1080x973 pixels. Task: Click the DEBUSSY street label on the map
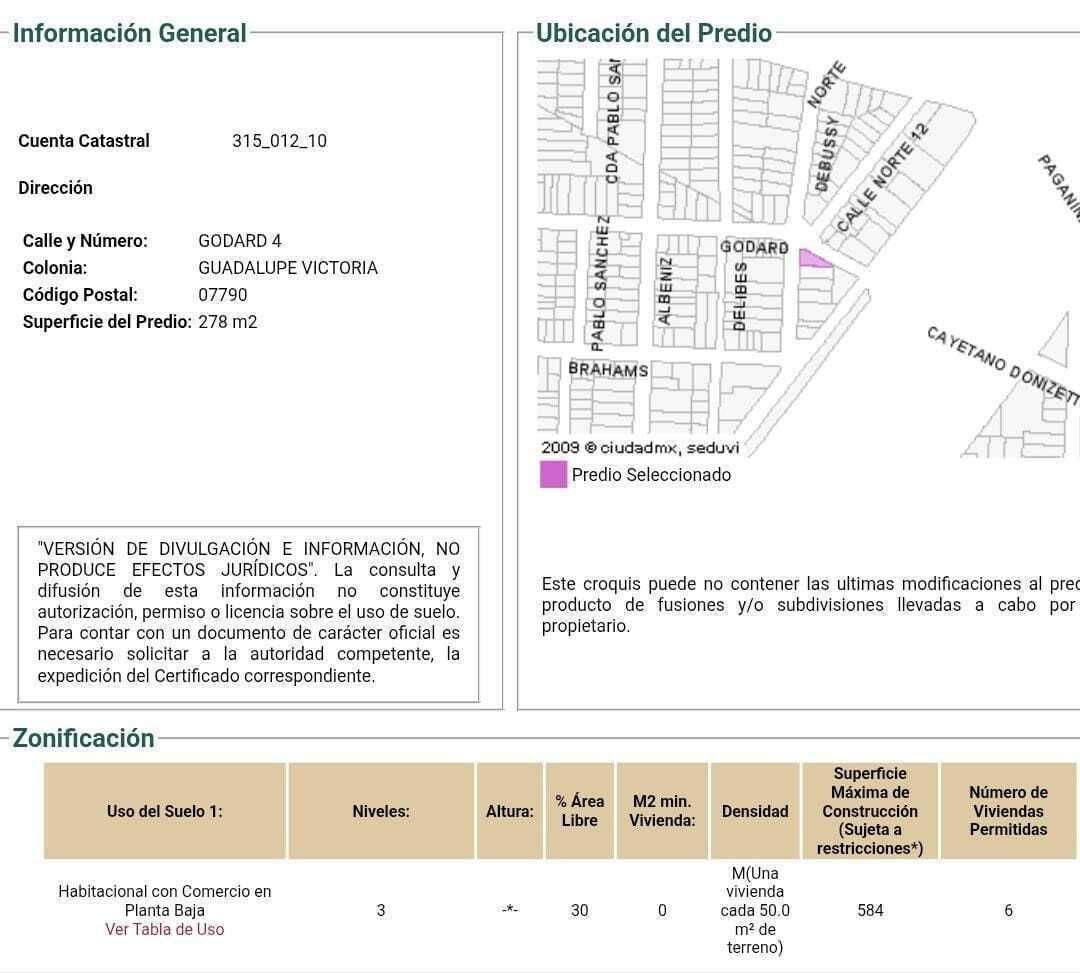[x=826, y=153]
